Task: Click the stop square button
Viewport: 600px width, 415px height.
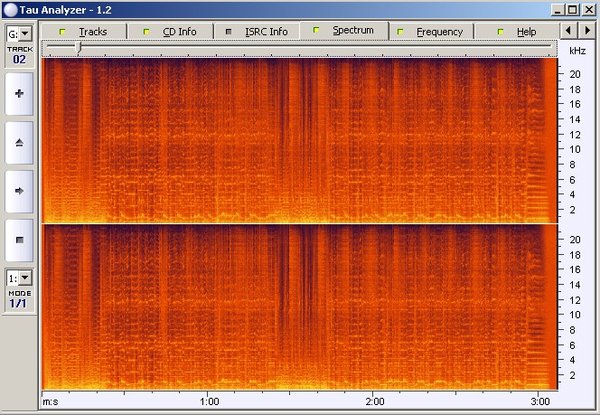Action: point(19,240)
